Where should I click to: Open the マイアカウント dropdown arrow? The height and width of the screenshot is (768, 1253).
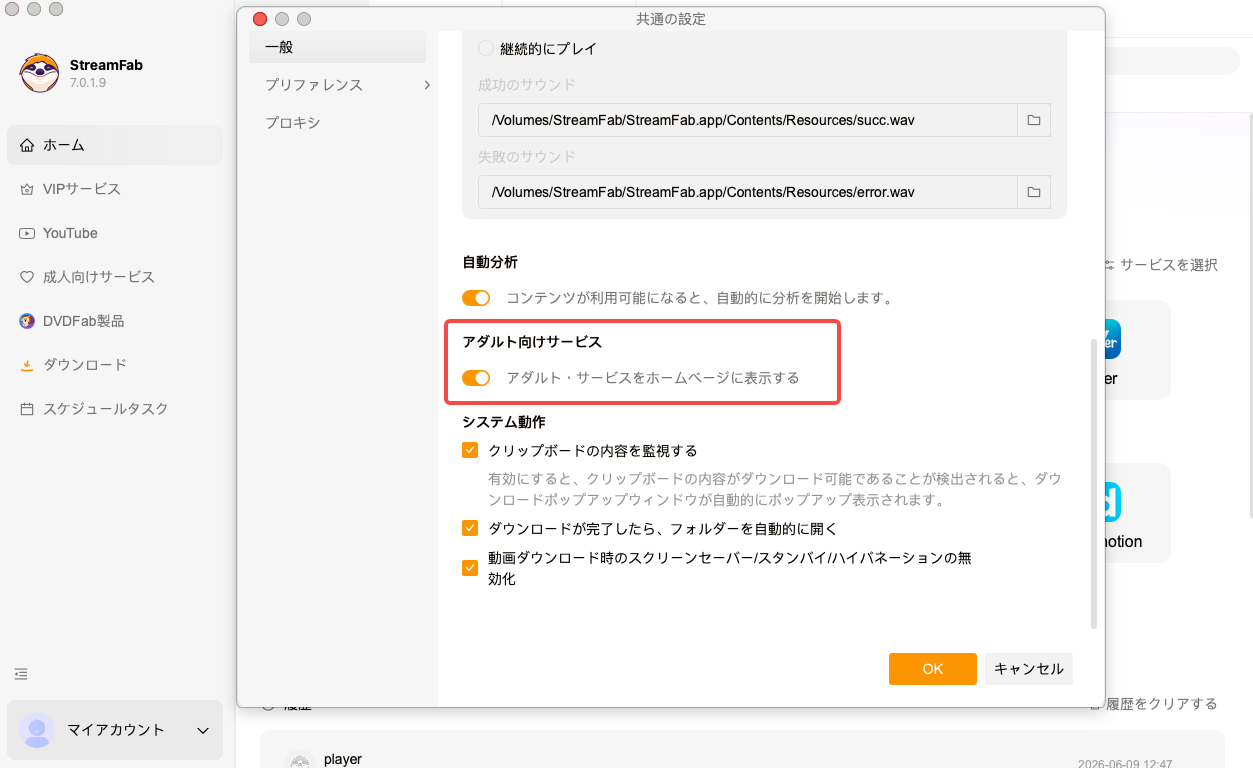pos(203,731)
